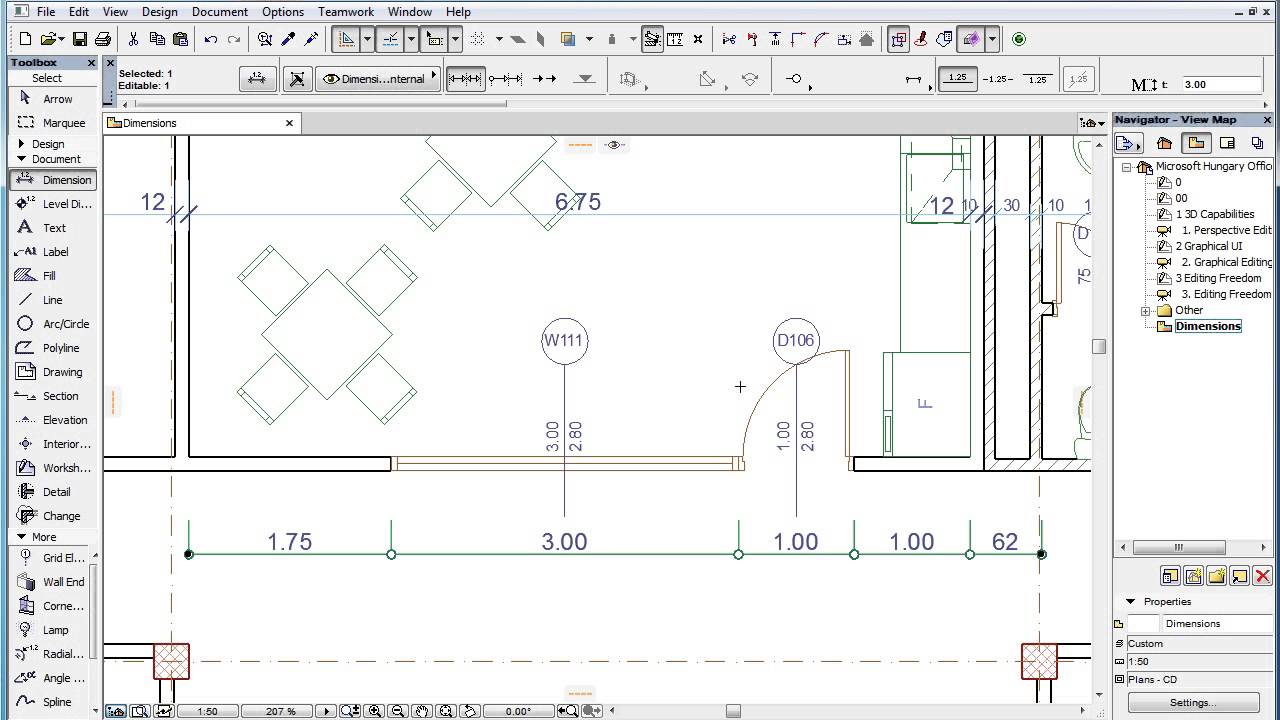
Task: Close the Toolbox panel
Action: 91,63
